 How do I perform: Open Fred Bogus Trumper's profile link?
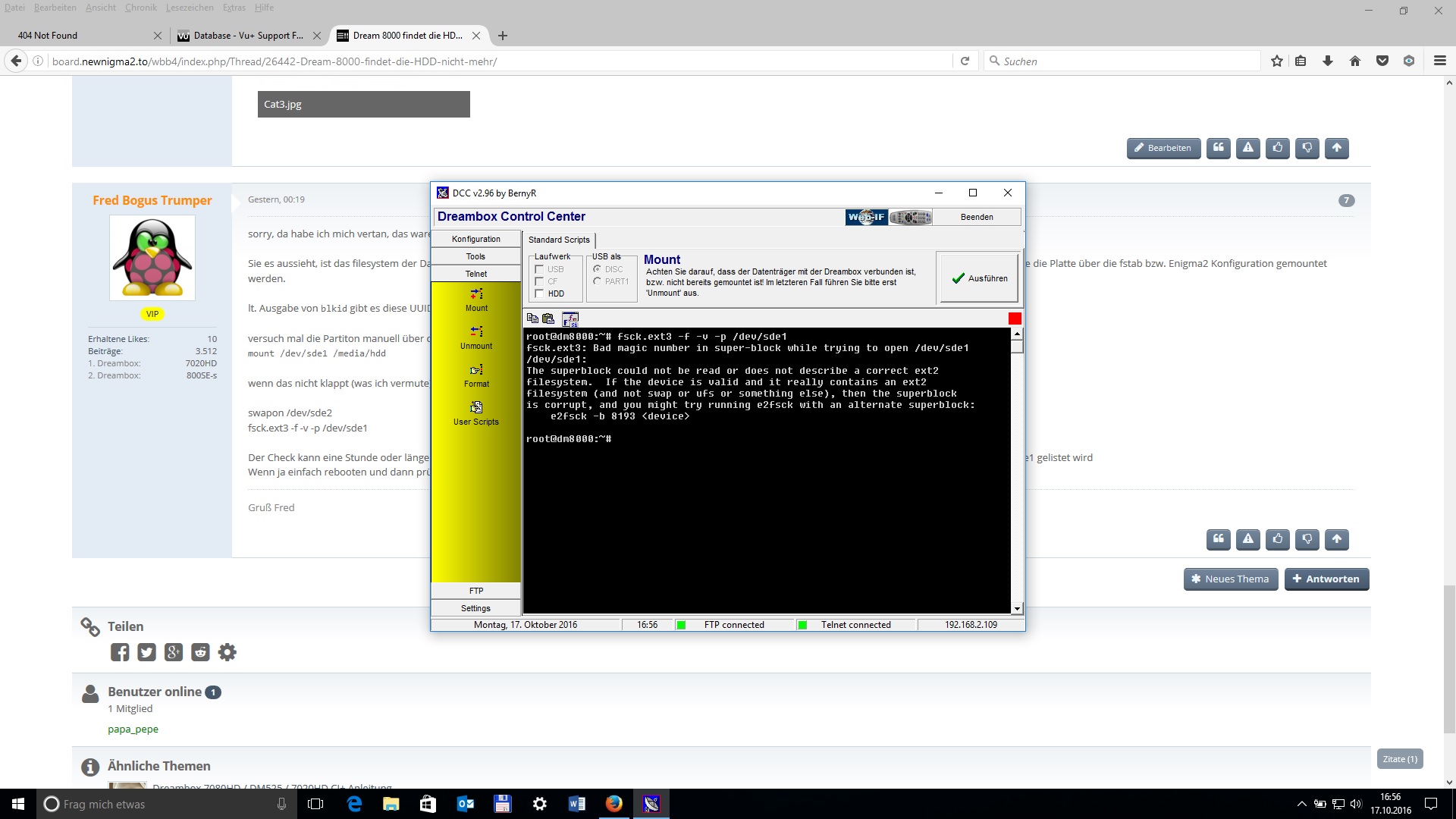pos(152,200)
